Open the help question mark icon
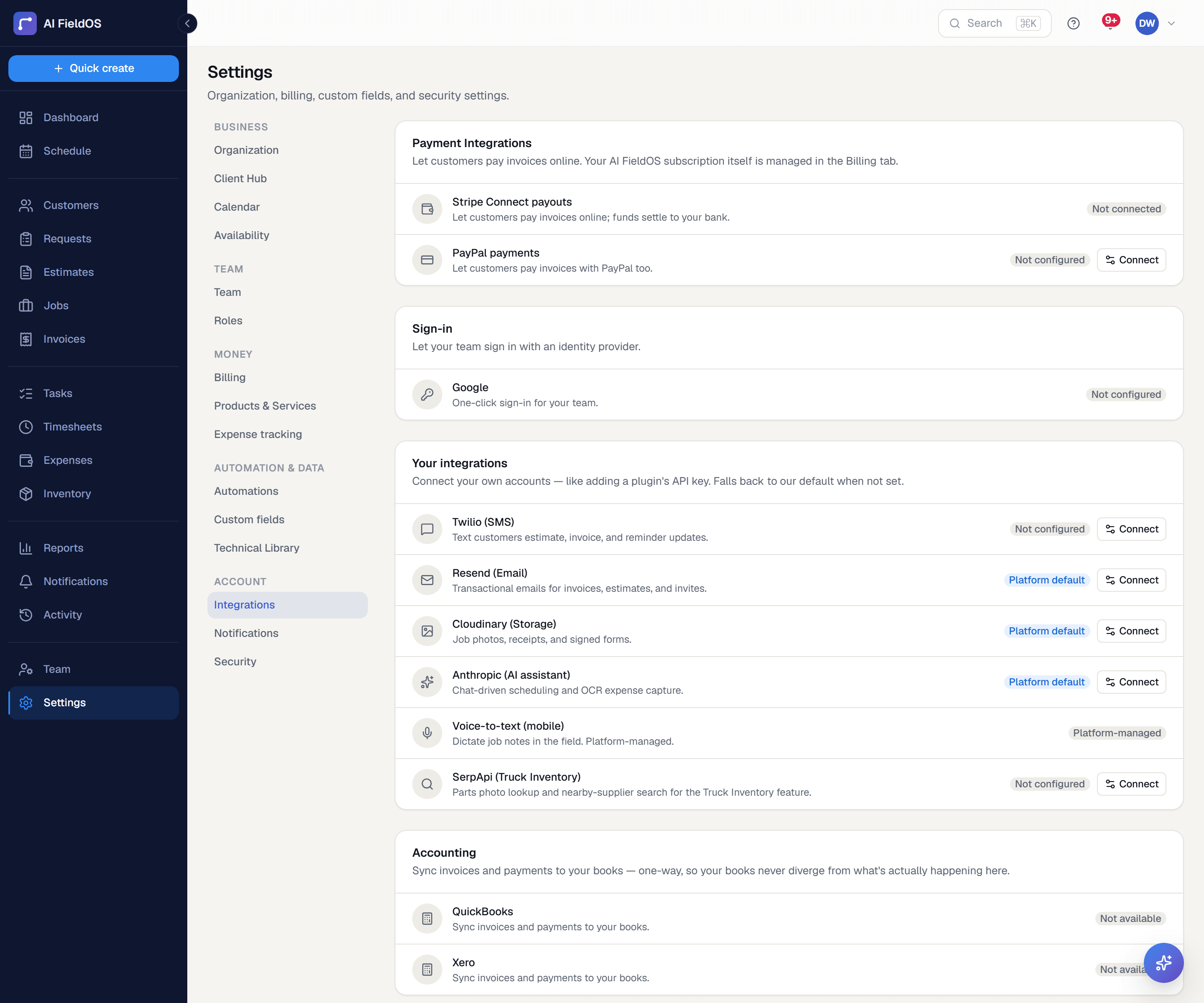The image size is (1204, 1003). pos(1073,23)
